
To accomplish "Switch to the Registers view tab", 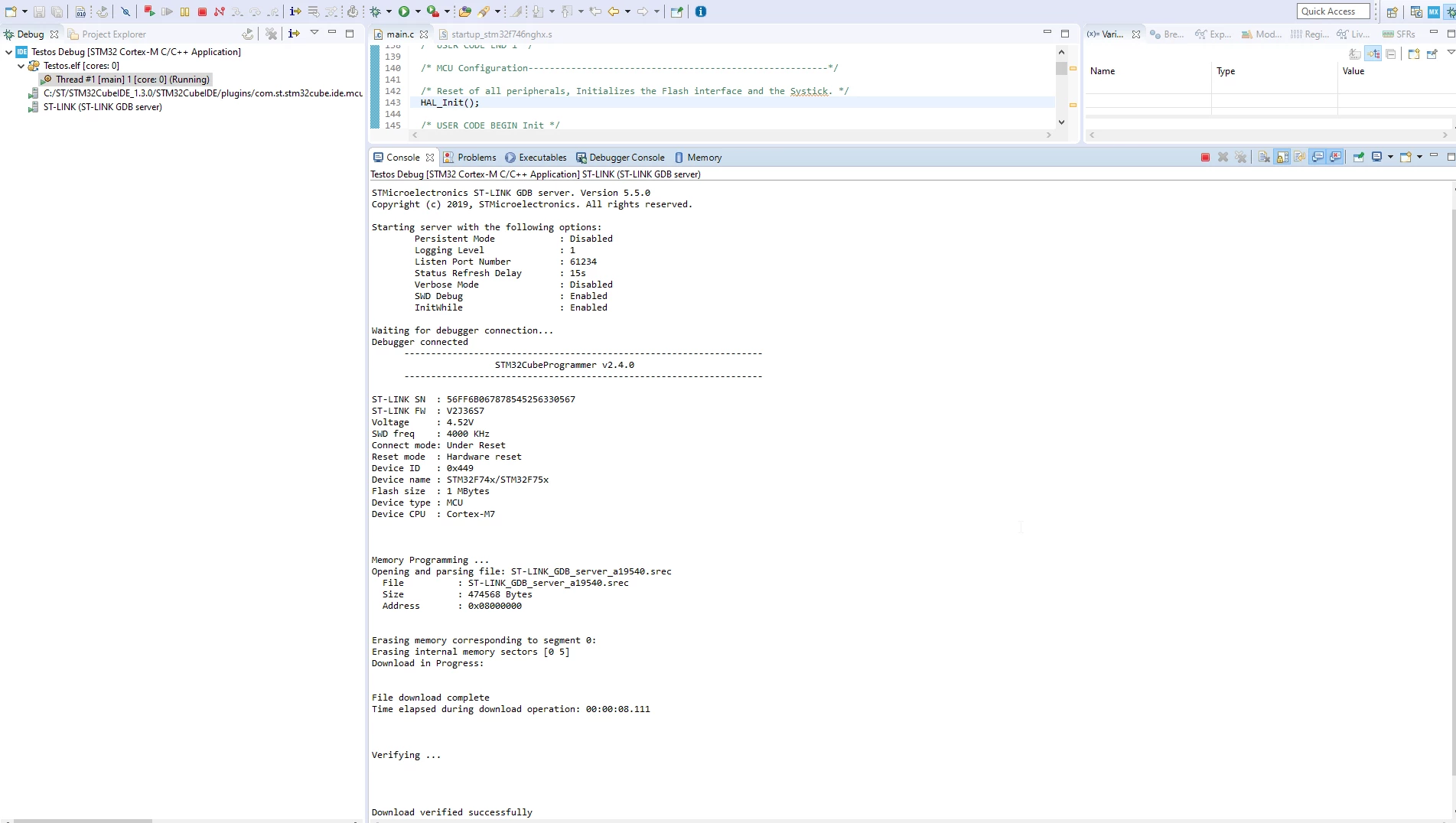I will coord(1310,34).
